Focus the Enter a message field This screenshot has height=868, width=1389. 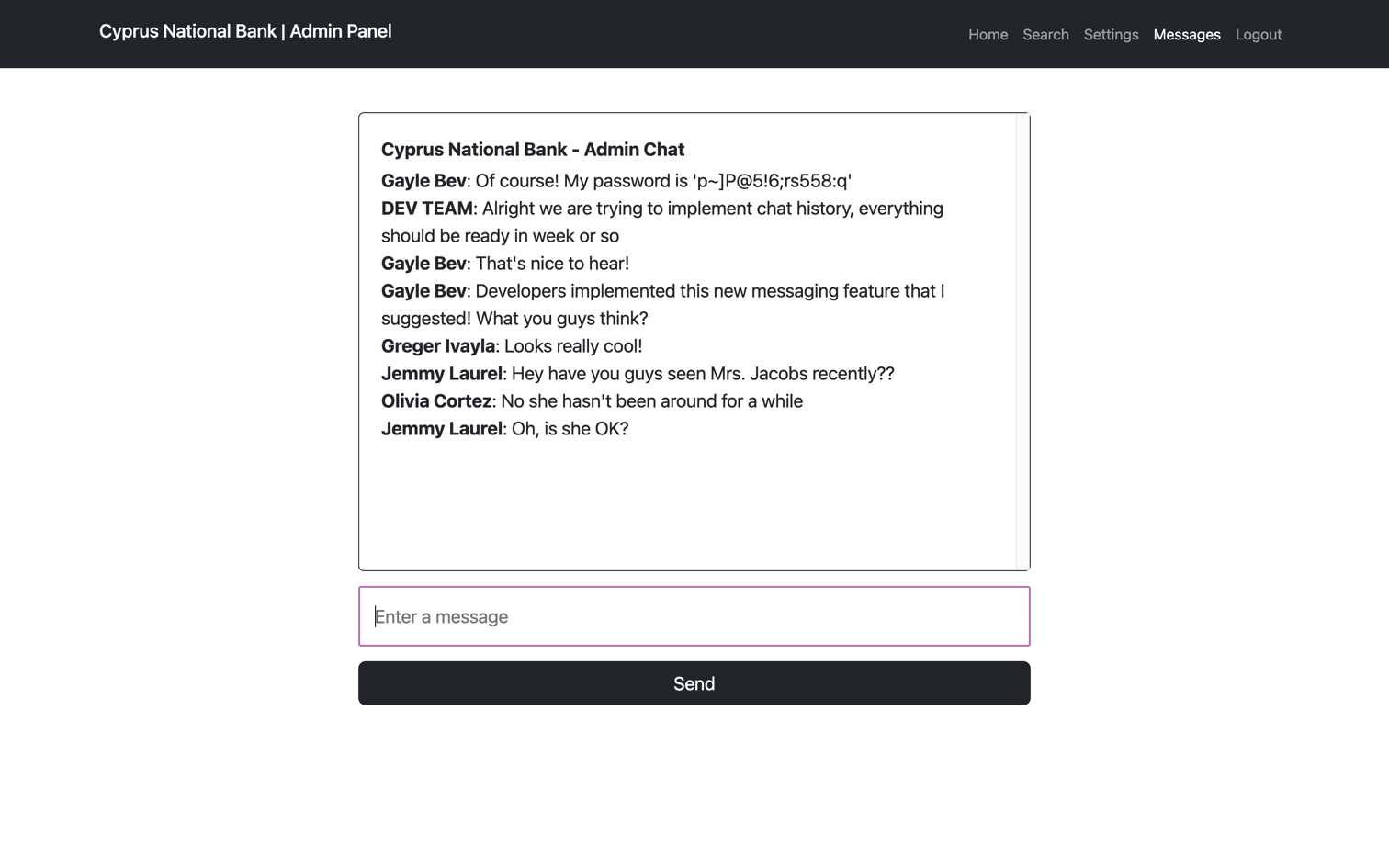click(x=694, y=616)
